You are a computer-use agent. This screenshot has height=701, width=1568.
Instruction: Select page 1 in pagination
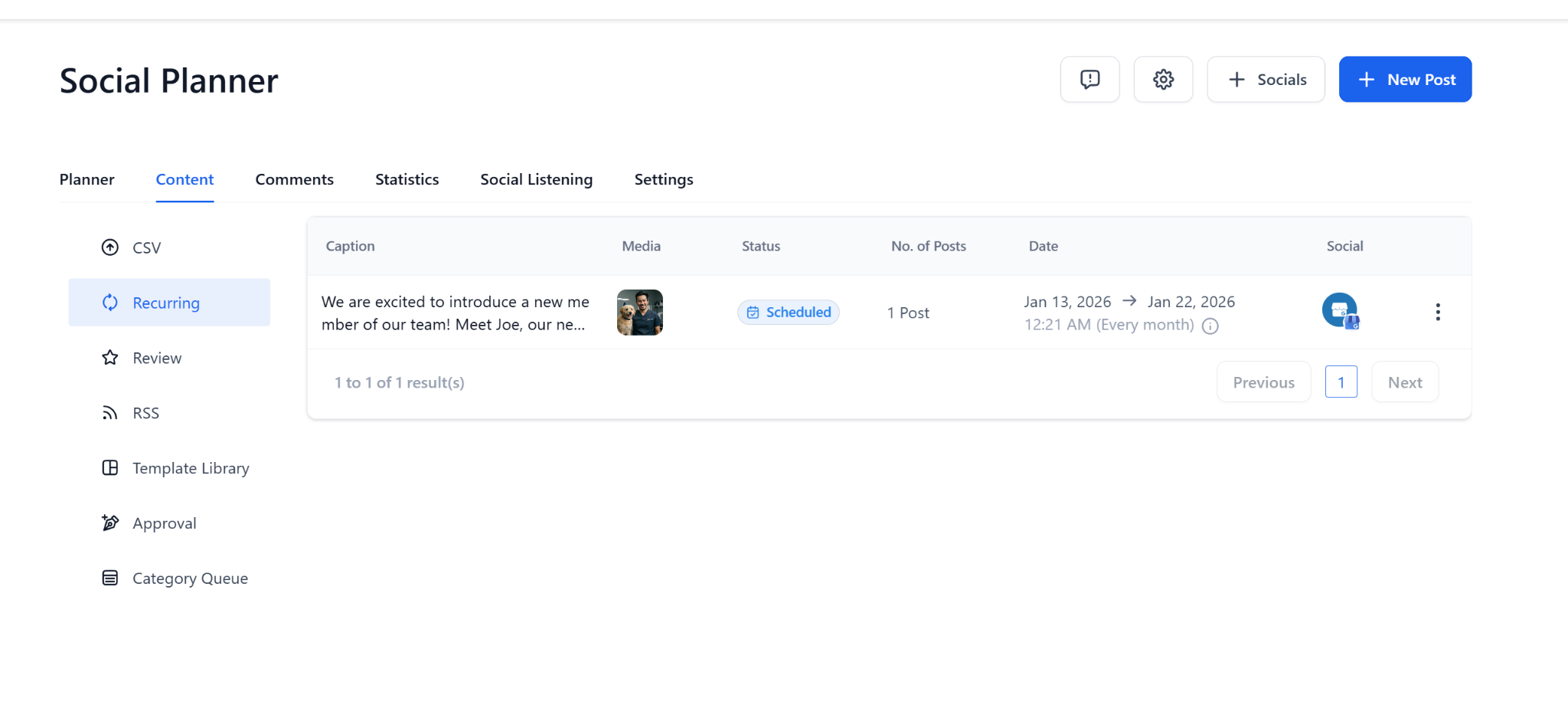1341,382
